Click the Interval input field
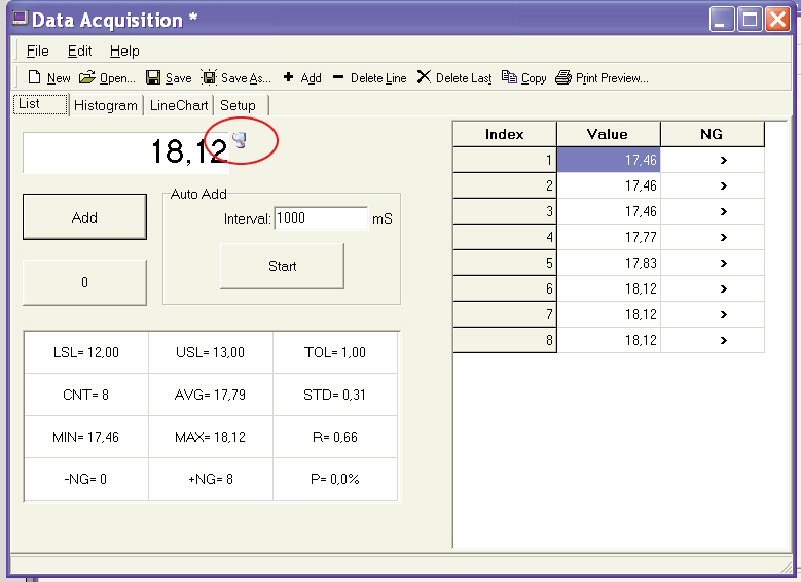The image size is (801, 582). (320, 218)
